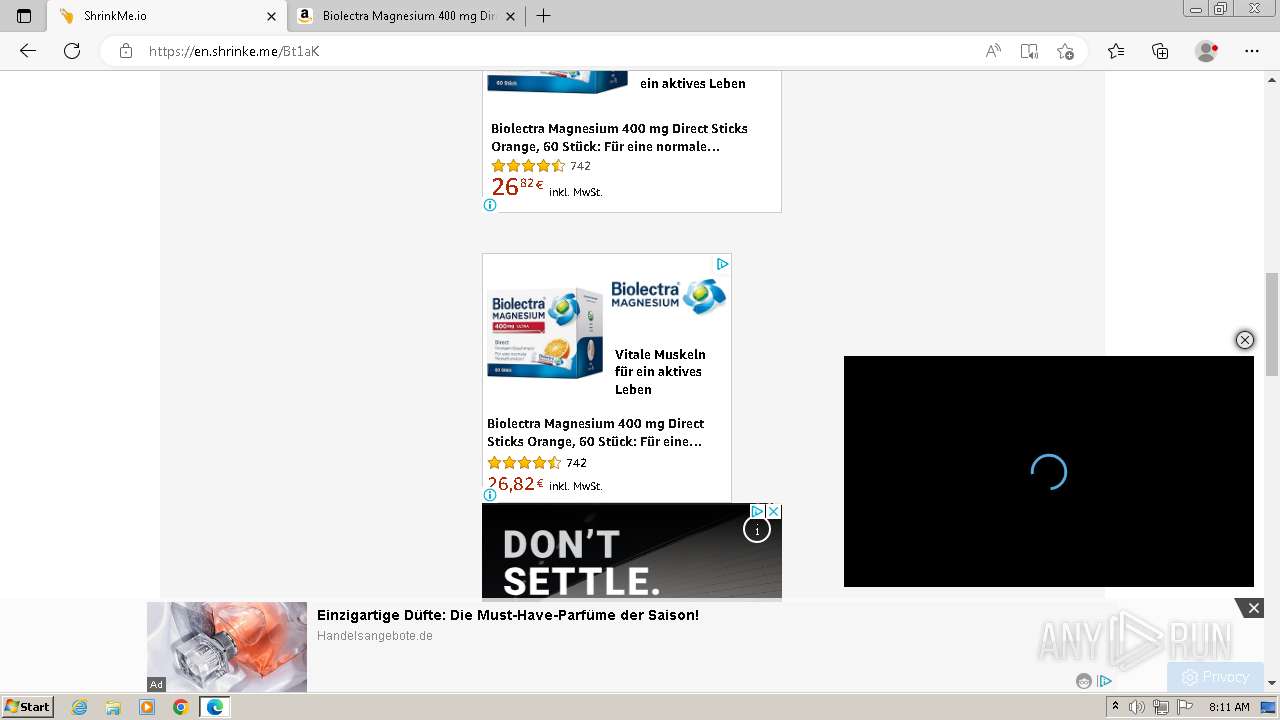Click the address bar URL
Screen dimensions: 1280x720
point(234,51)
